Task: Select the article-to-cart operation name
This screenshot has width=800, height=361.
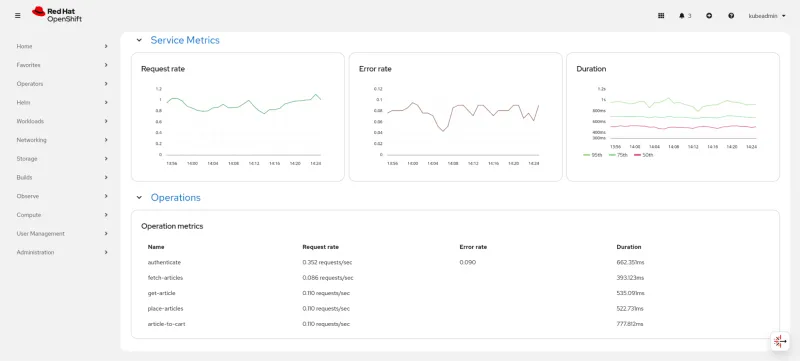Action: click(166, 324)
